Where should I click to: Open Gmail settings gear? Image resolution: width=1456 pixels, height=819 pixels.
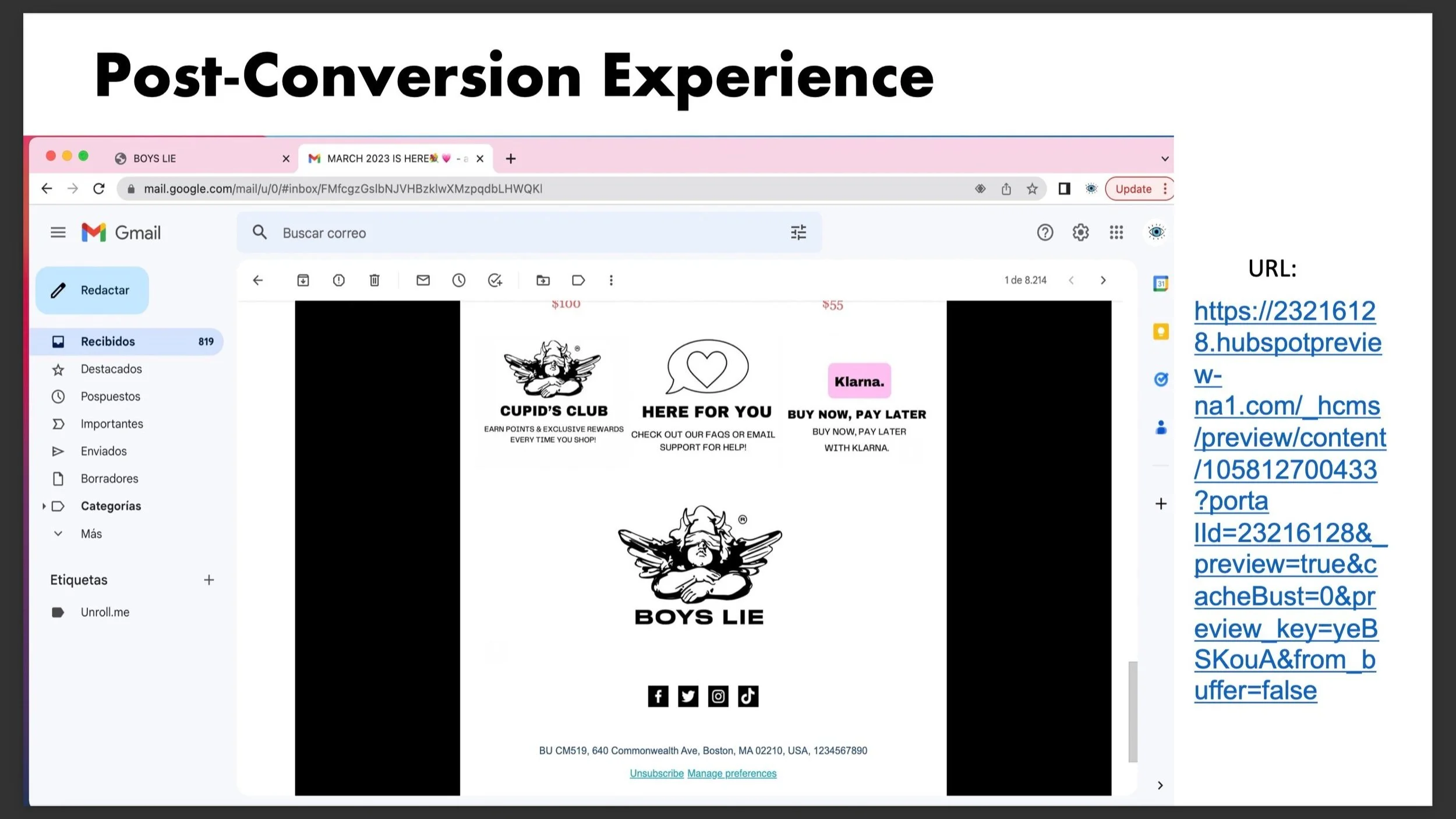coord(1080,232)
